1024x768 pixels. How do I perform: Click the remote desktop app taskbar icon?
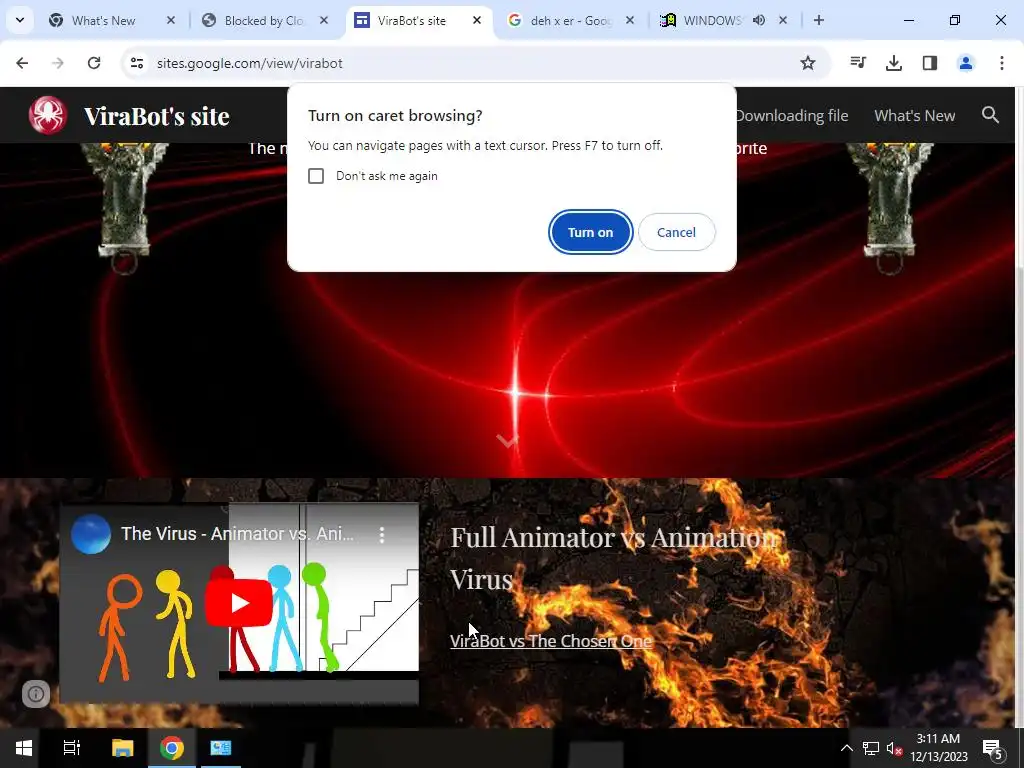(x=220, y=748)
